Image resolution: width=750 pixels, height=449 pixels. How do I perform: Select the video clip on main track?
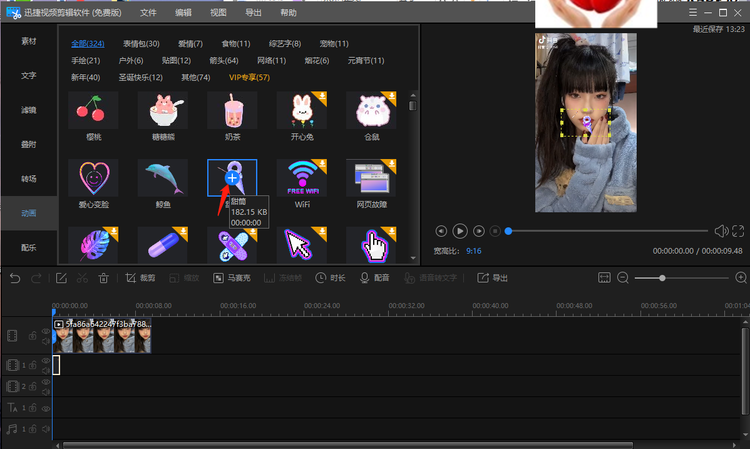(x=102, y=336)
